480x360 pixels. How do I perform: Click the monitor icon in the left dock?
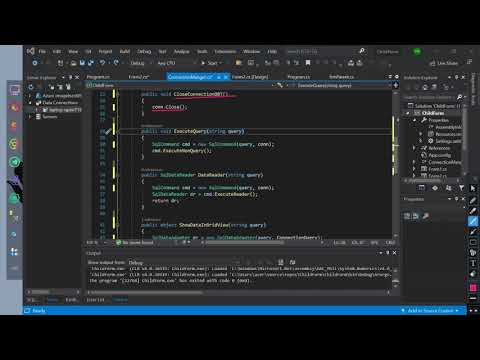point(15,90)
